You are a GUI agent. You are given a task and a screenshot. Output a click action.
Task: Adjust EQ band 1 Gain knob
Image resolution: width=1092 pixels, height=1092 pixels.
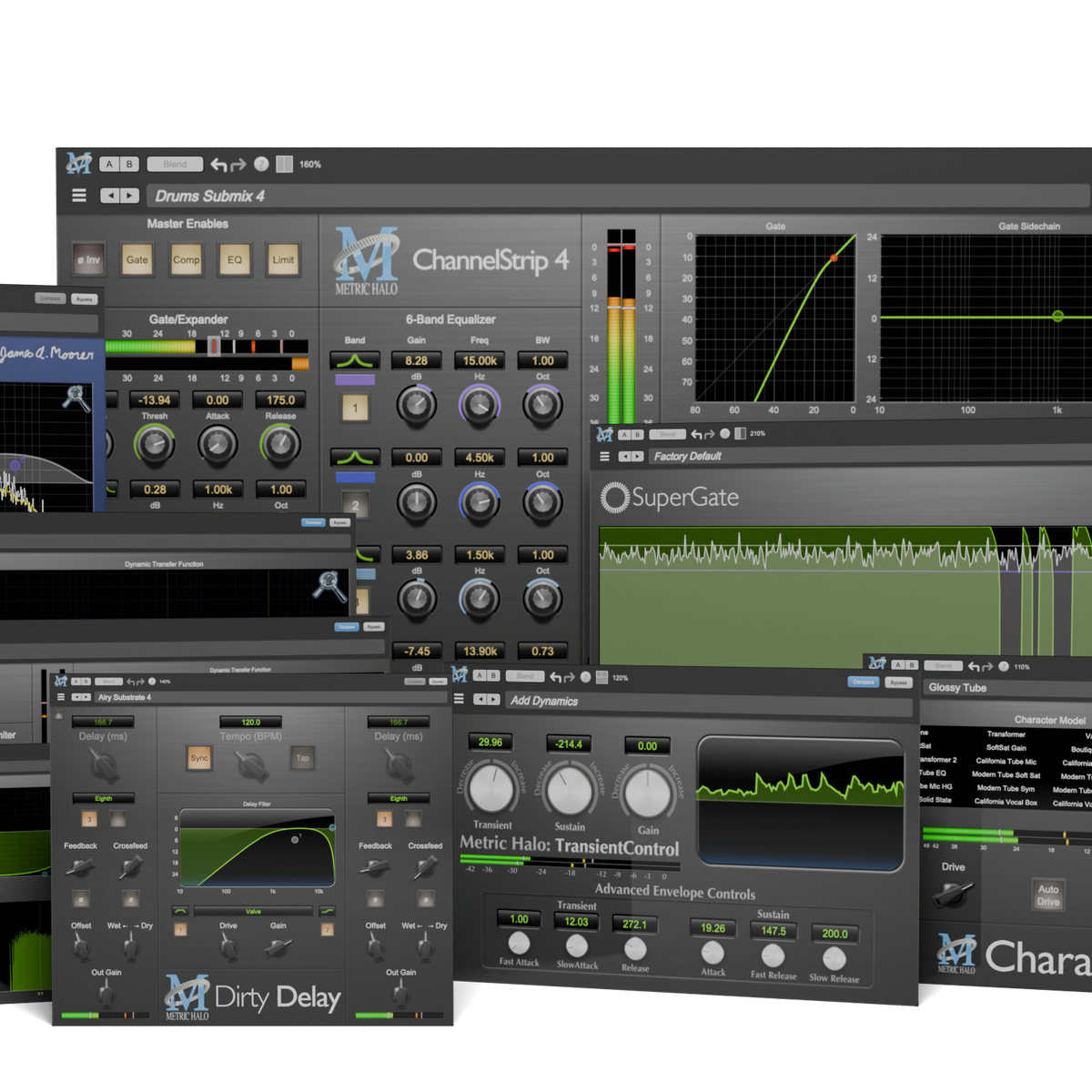click(x=417, y=404)
